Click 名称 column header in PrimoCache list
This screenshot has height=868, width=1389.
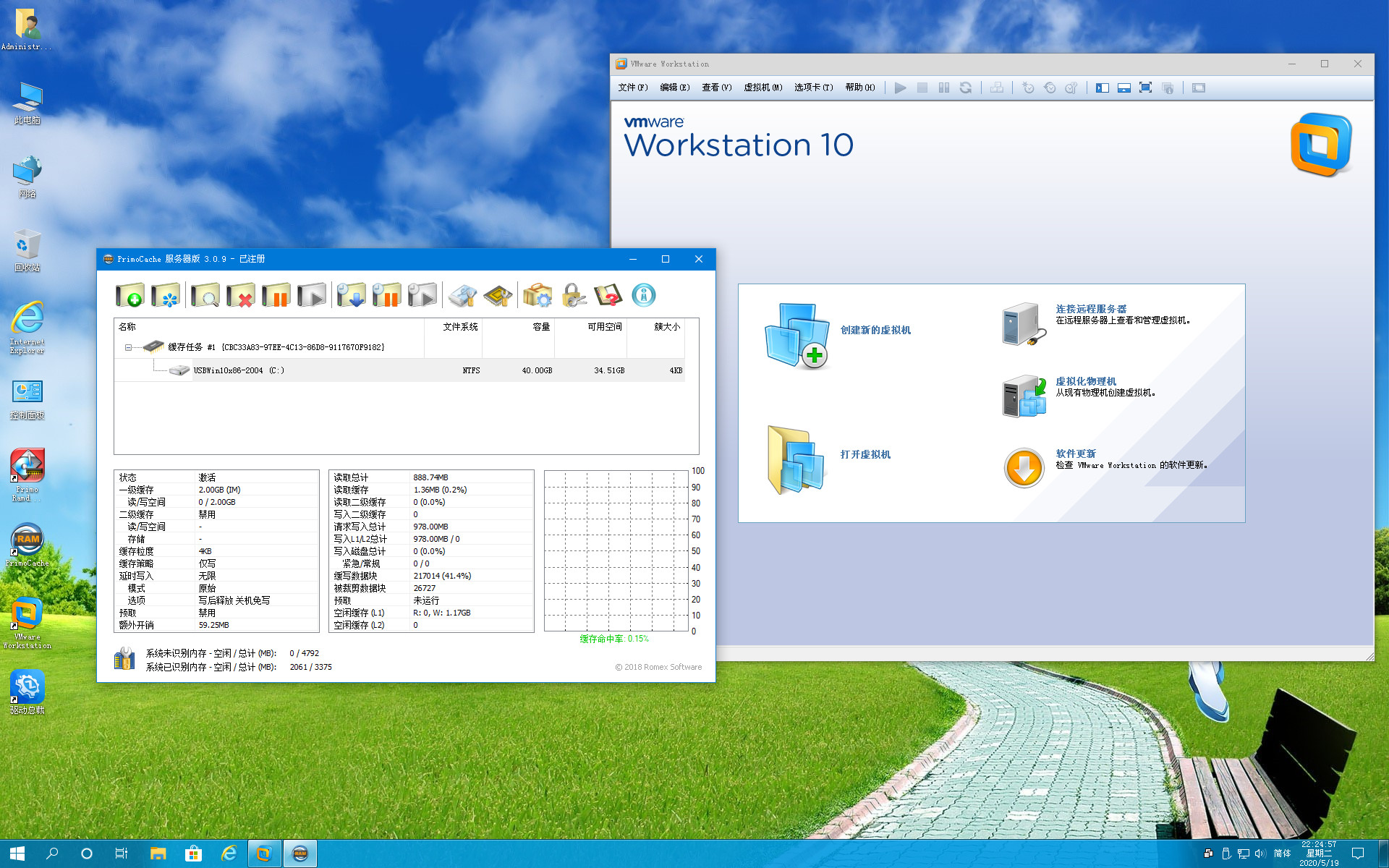pos(268,327)
